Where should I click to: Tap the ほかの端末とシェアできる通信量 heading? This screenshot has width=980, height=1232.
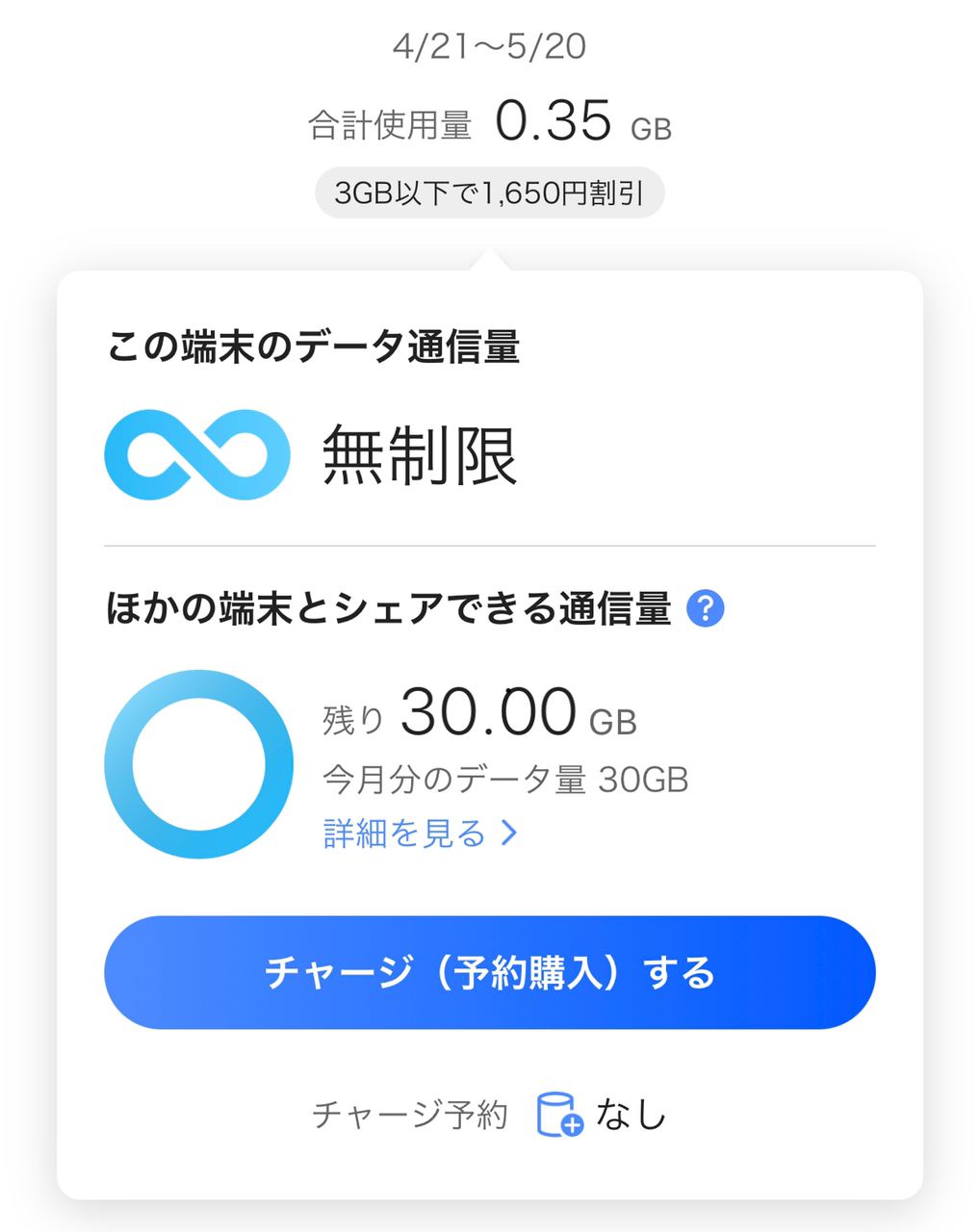point(388,609)
